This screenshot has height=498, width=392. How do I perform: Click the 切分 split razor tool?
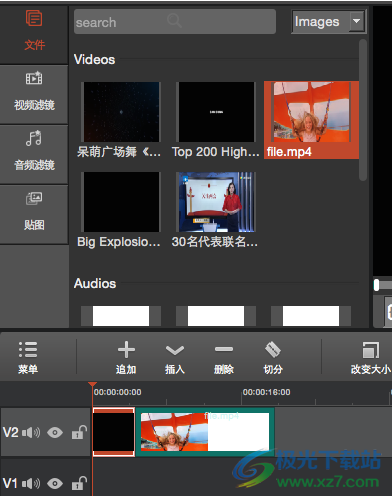coord(273,357)
